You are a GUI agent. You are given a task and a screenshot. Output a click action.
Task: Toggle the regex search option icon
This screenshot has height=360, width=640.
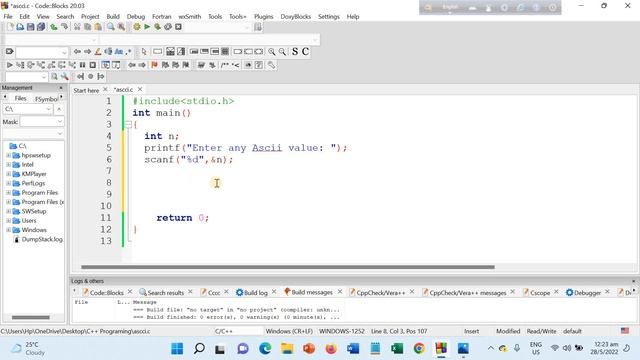point(129,52)
